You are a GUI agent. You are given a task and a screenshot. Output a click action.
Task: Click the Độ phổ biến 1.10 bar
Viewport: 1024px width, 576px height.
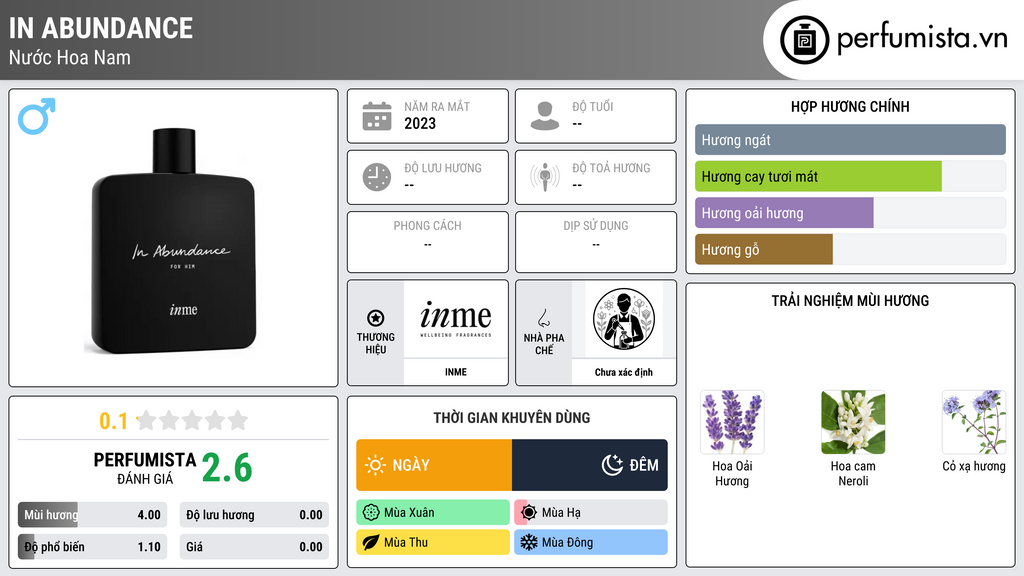pyautogui.click(x=93, y=547)
